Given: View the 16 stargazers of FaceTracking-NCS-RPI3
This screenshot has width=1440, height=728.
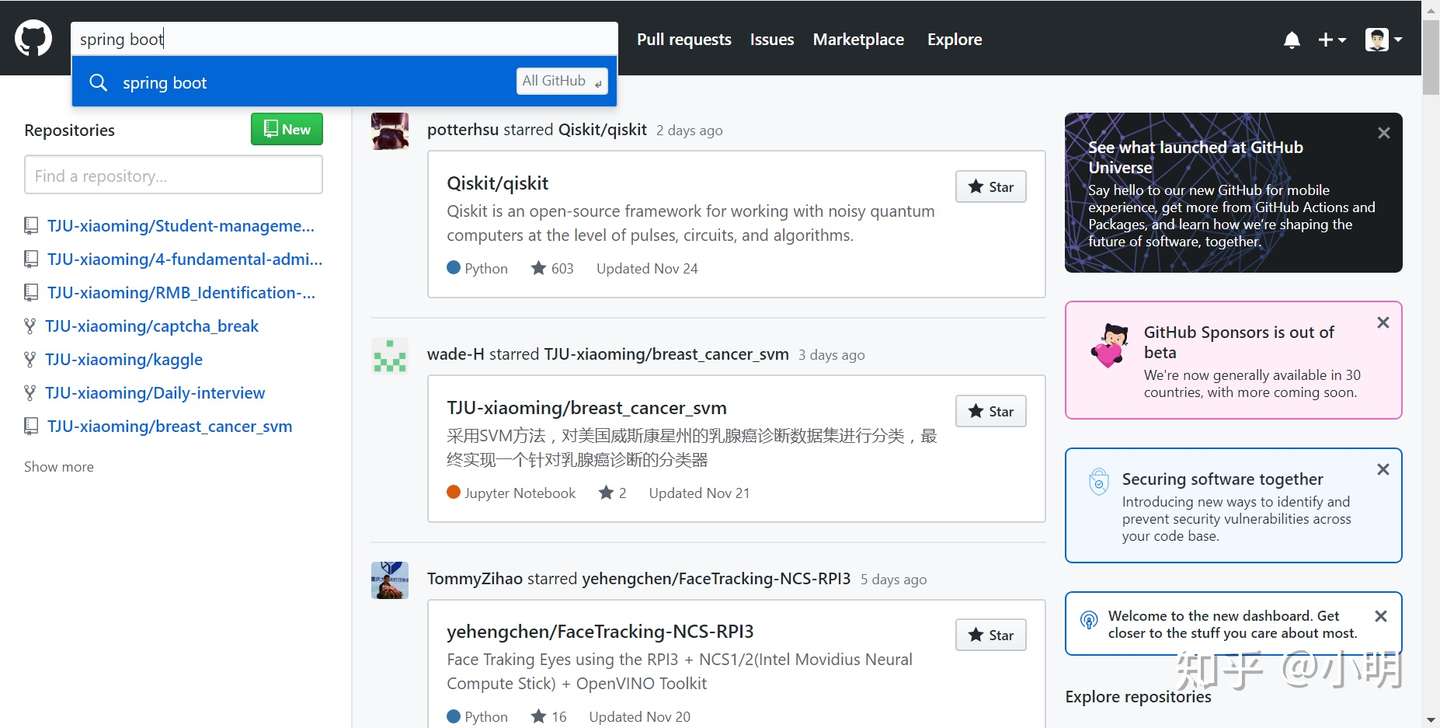Looking at the screenshot, I should (x=548, y=717).
